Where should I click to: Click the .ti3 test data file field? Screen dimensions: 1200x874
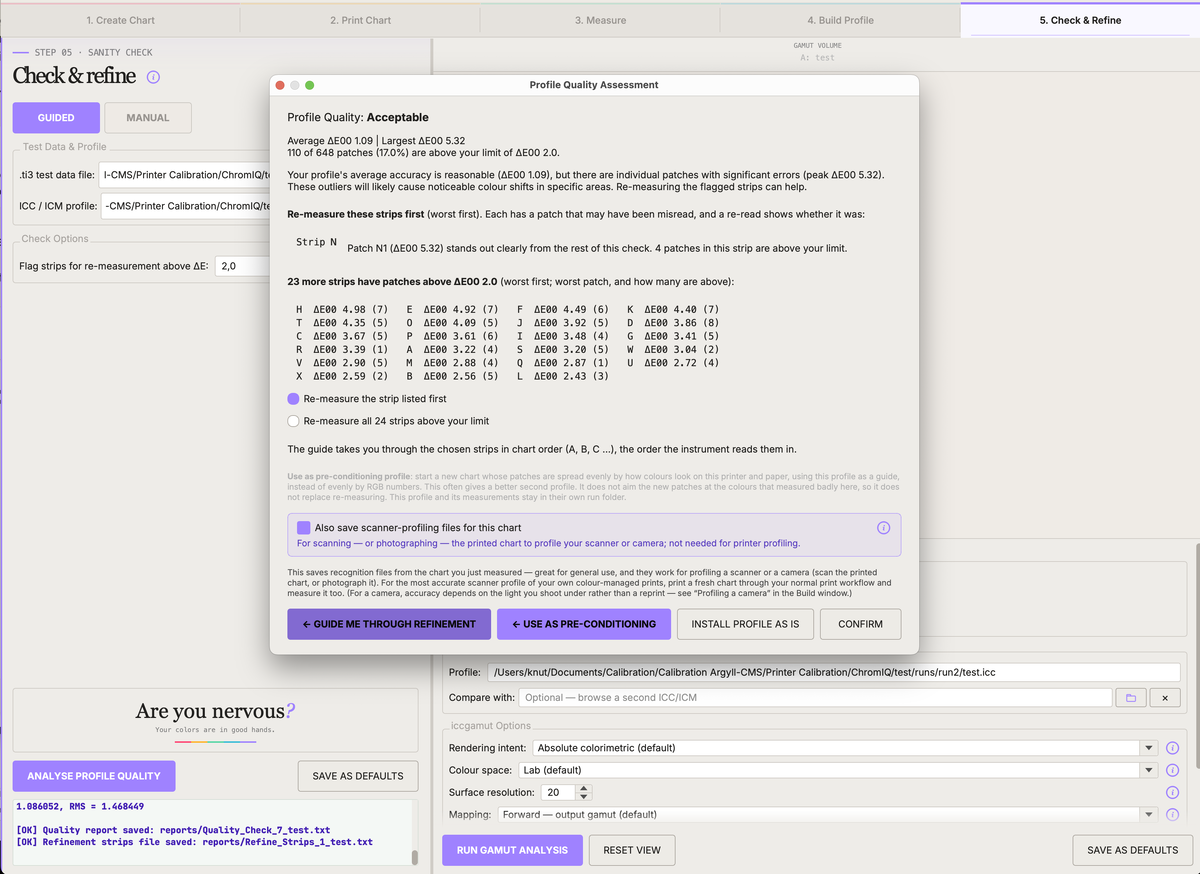coord(186,175)
